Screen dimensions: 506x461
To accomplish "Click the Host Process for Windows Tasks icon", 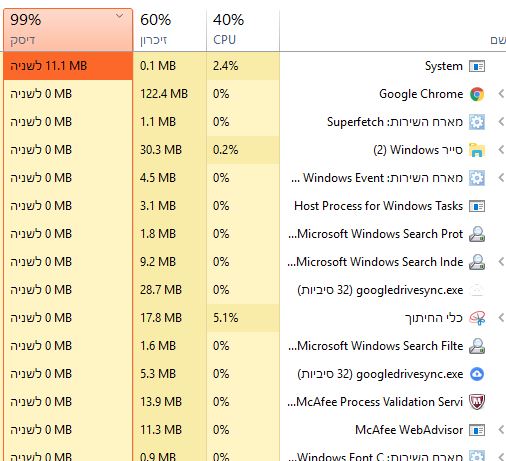I will point(477,206).
